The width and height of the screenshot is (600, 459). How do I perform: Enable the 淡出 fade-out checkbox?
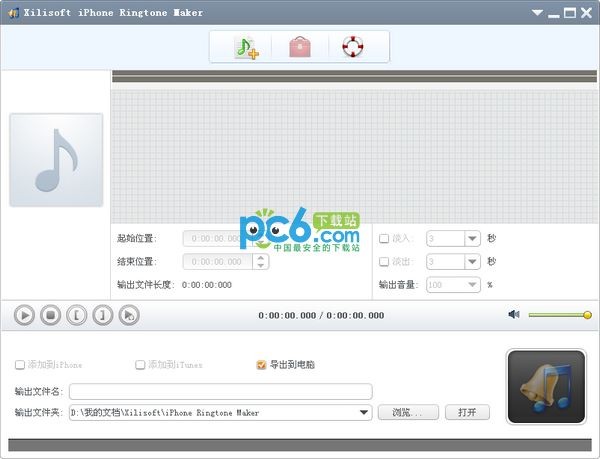(384, 262)
